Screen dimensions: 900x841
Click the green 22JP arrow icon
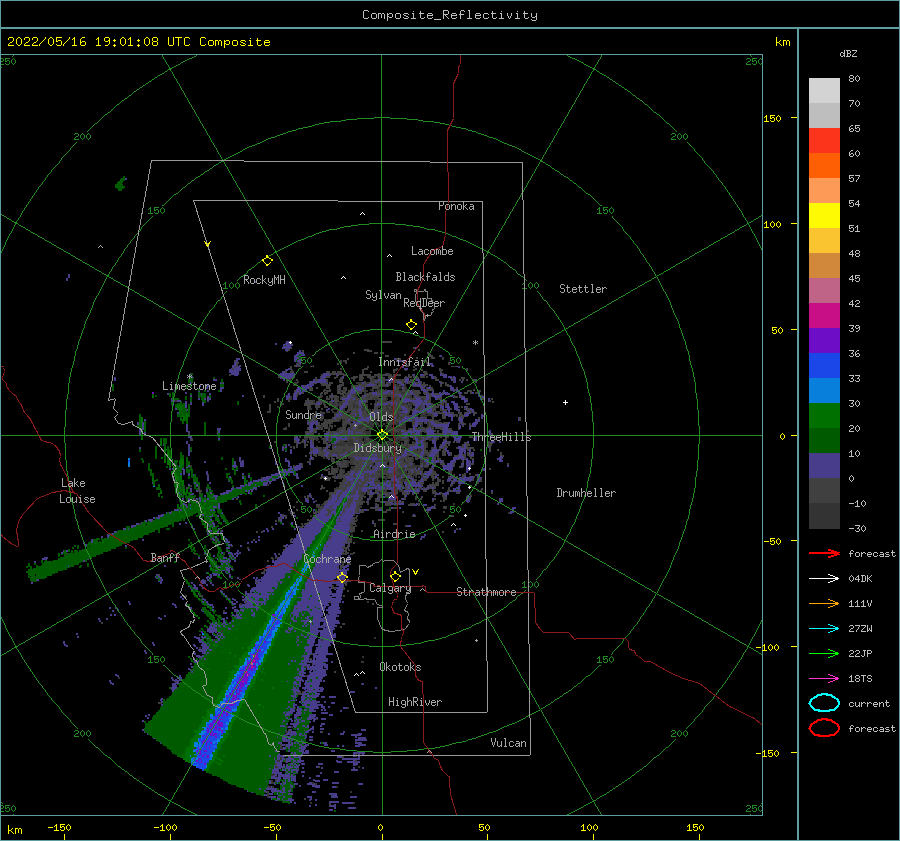[824, 653]
